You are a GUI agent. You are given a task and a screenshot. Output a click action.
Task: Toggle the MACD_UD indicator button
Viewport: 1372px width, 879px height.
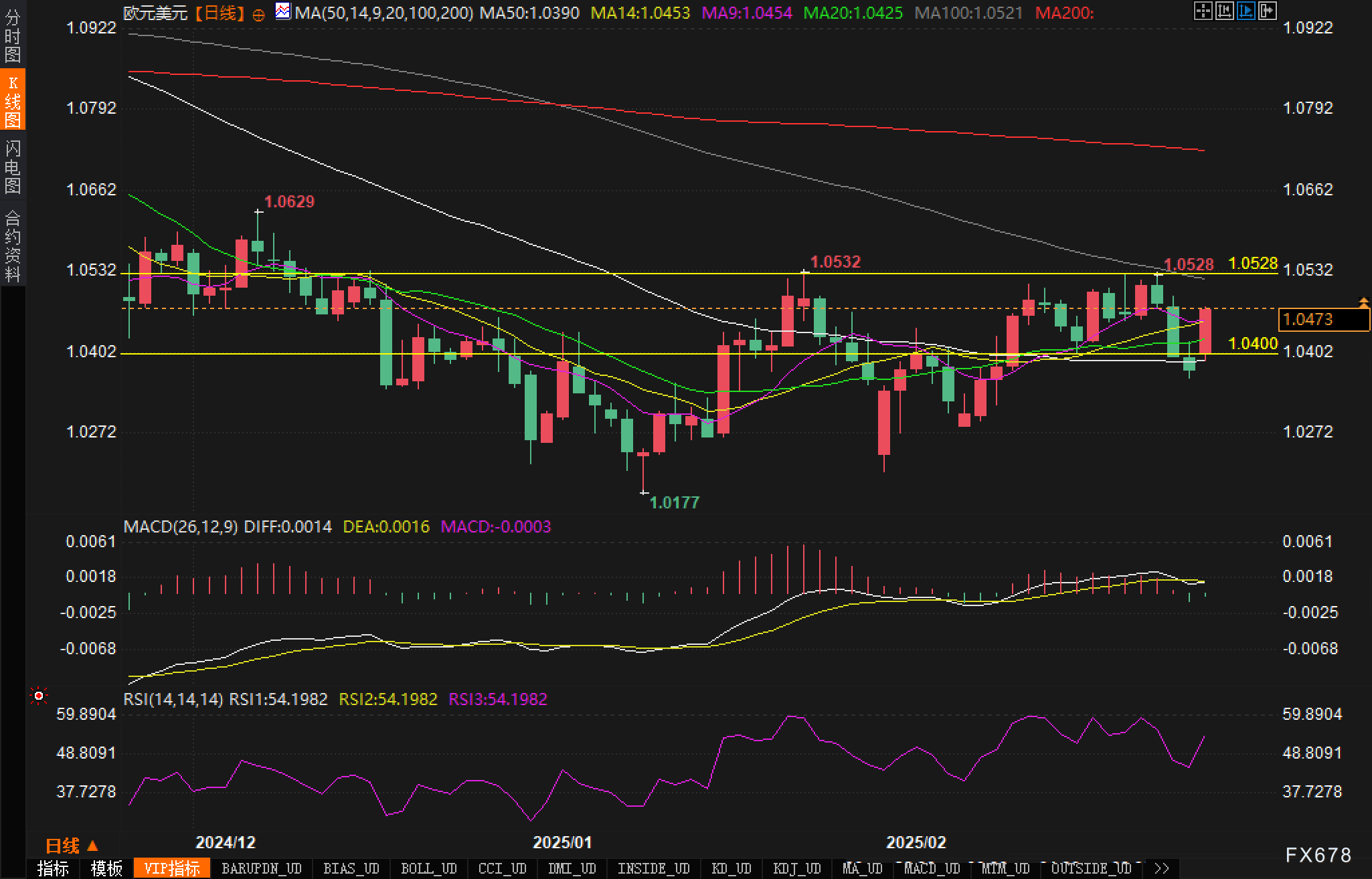(x=932, y=868)
